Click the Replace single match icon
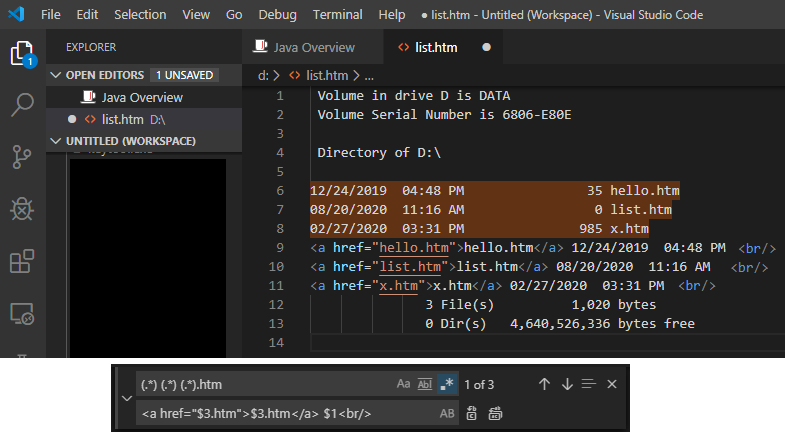 [471, 413]
